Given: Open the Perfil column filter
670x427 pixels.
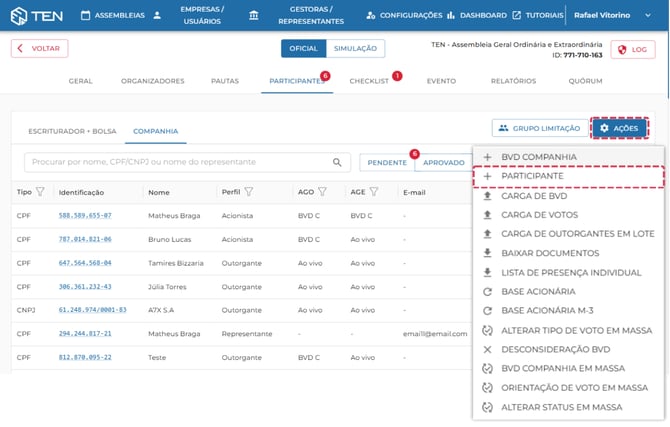Looking at the screenshot, I should 249,192.
